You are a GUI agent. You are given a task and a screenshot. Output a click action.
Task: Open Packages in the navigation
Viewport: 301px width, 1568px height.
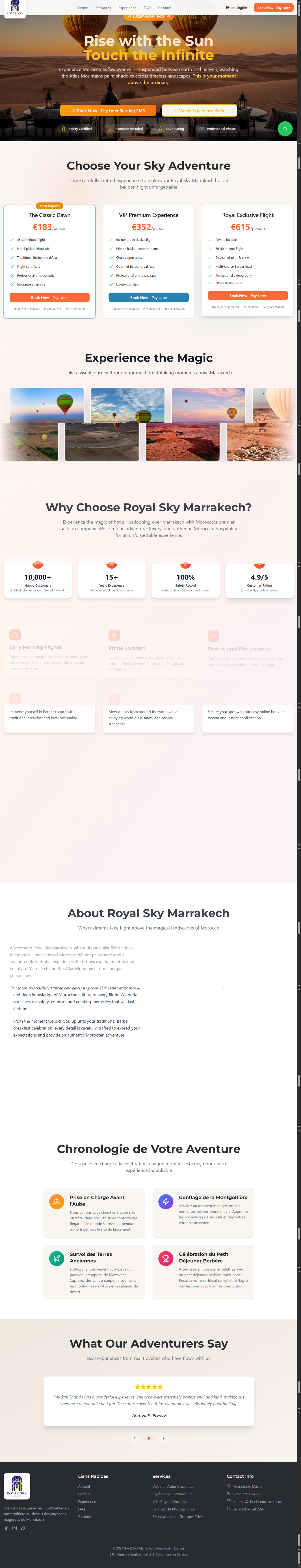[103, 8]
